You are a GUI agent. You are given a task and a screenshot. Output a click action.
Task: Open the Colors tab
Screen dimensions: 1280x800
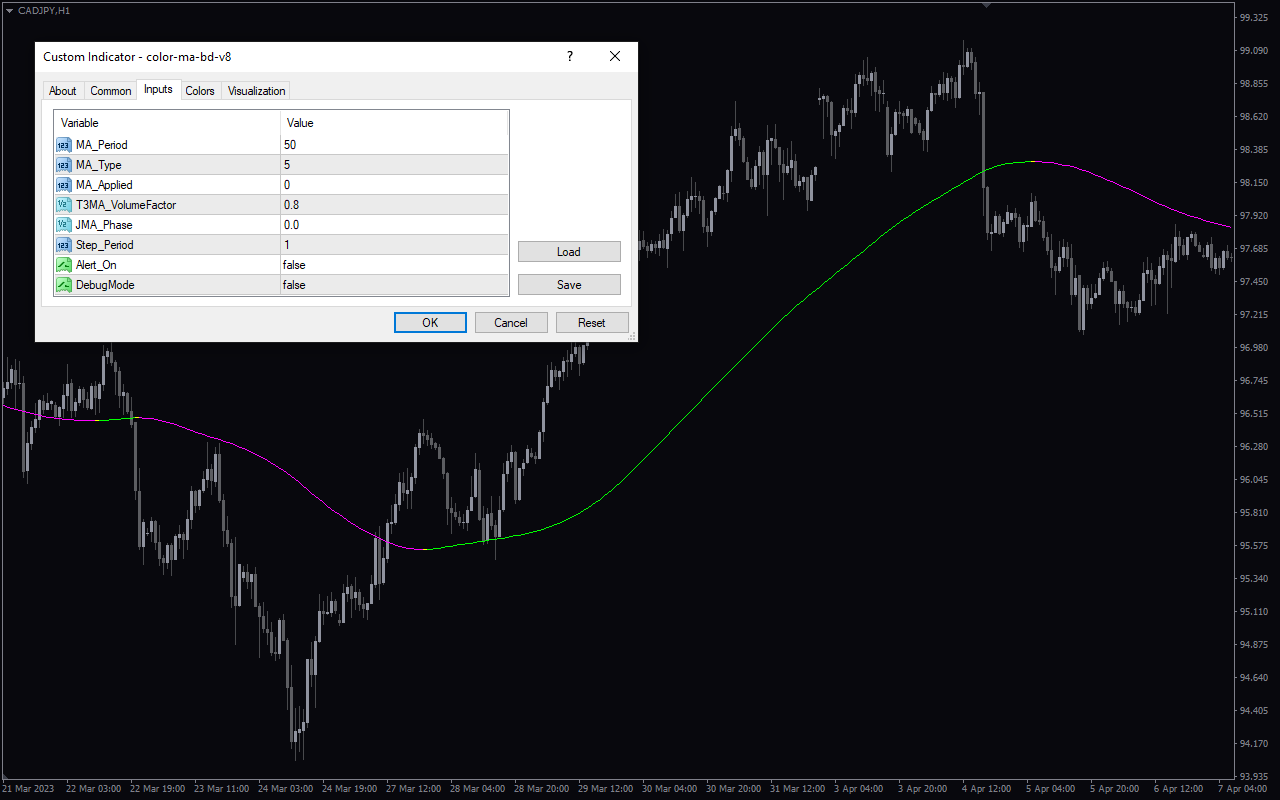pyautogui.click(x=200, y=91)
